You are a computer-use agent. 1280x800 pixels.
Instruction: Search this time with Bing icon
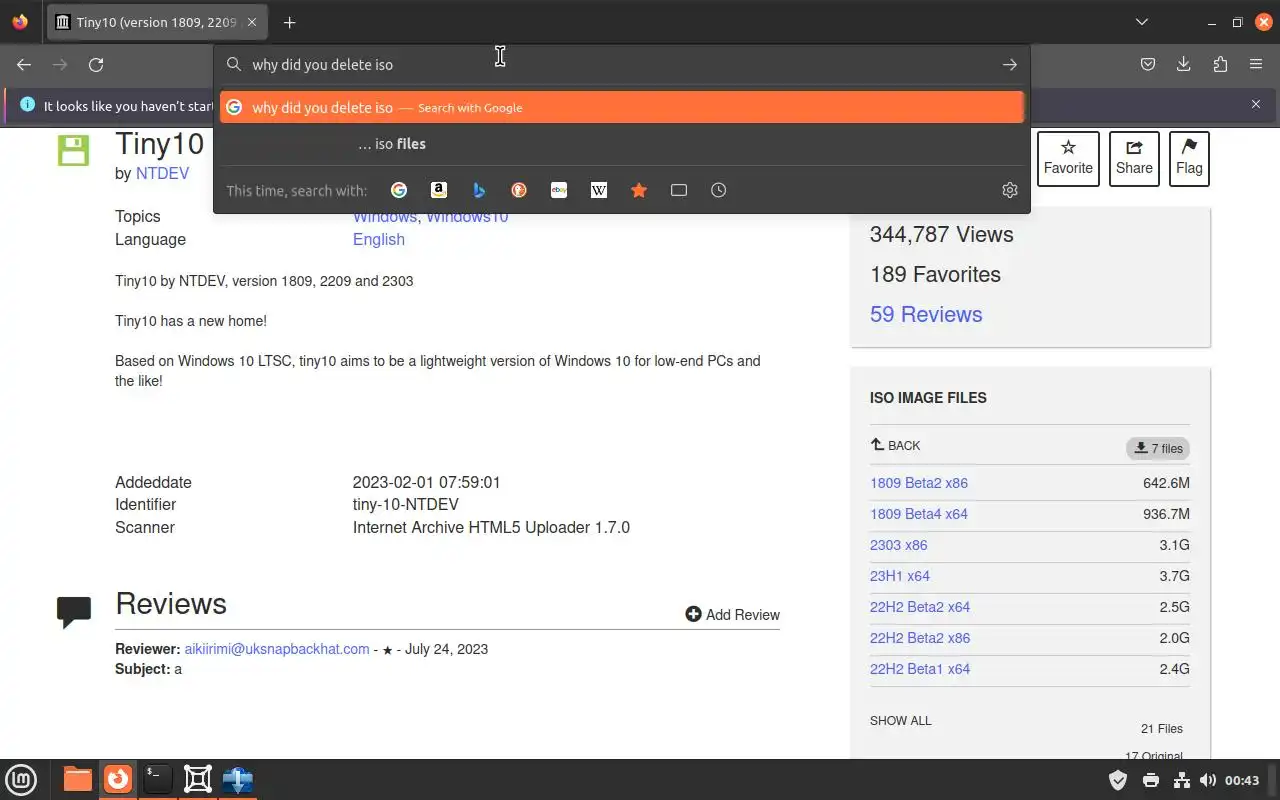coord(479,190)
